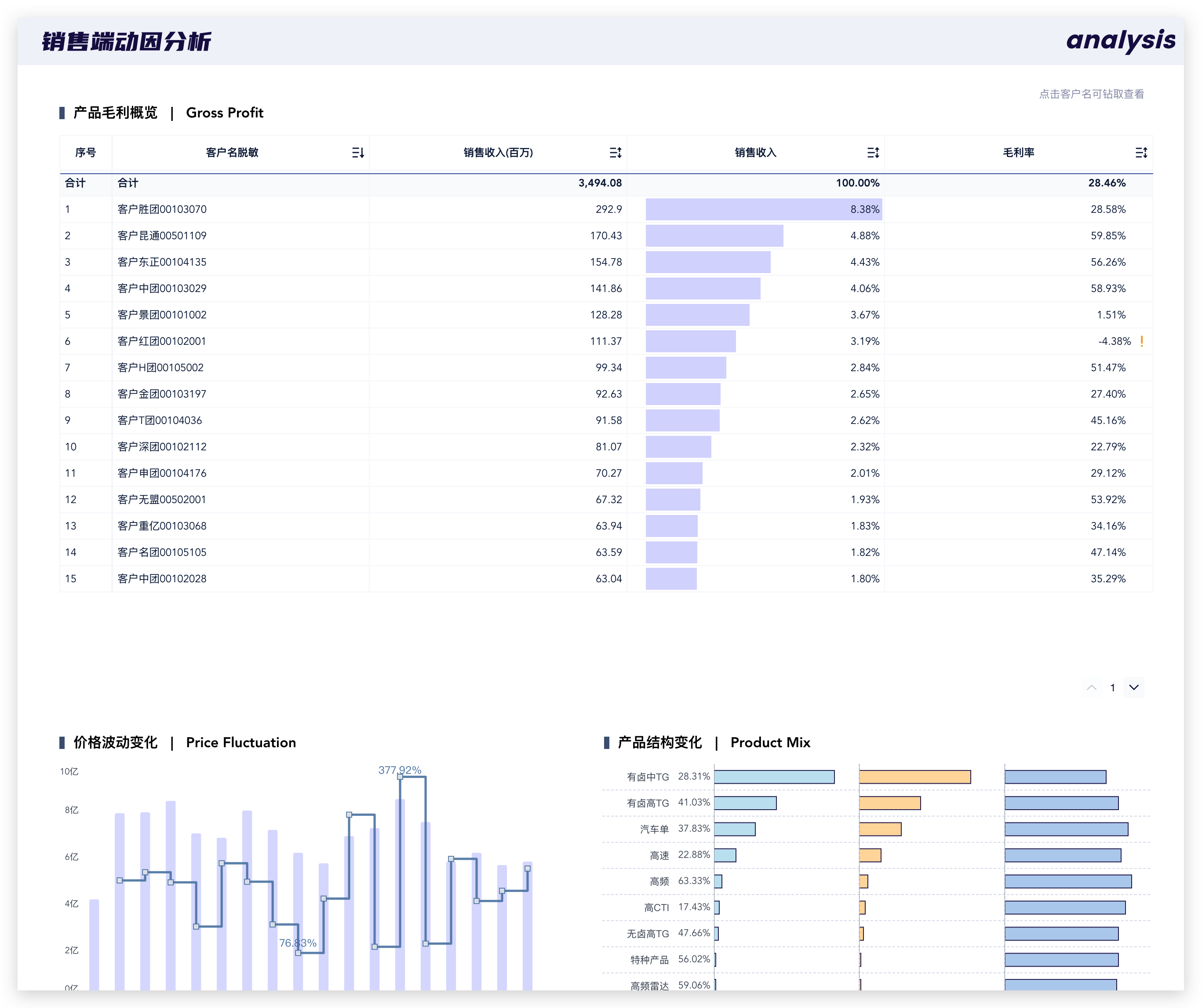1202x1008 pixels.
Task: Click the 76.83% low point marker
Action: point(298,953)
